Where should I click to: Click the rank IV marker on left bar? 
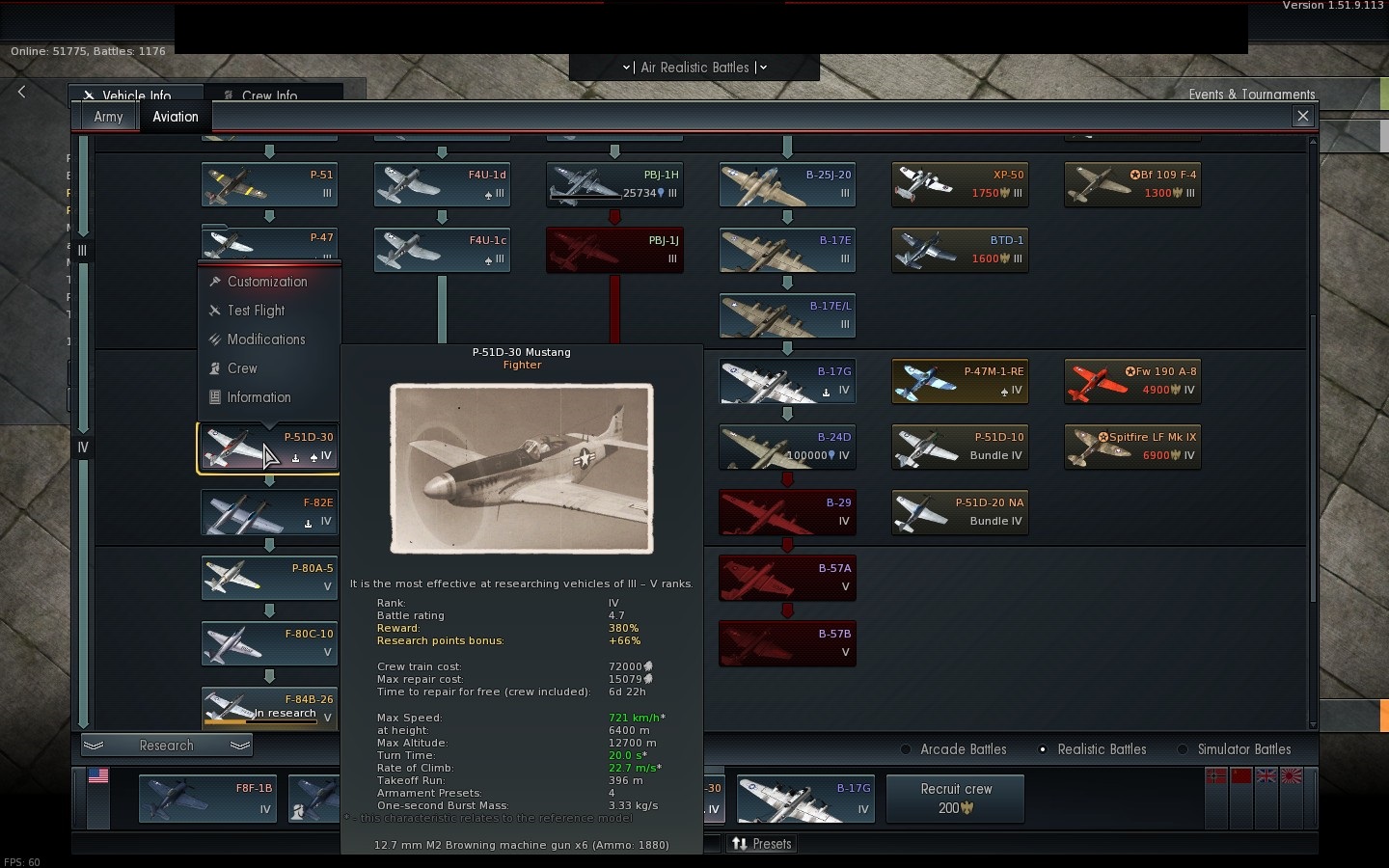click(83, 448)
